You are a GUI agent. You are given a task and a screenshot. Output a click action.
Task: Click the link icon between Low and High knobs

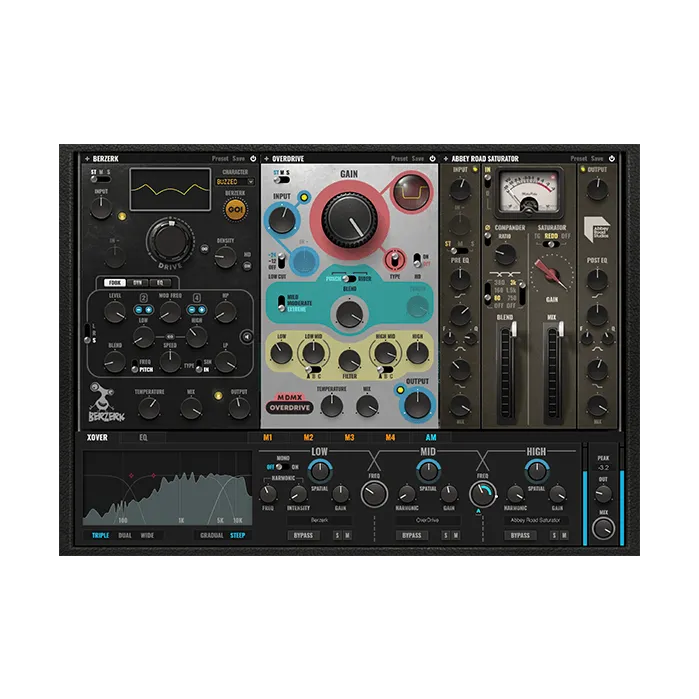tap(170, 337)
